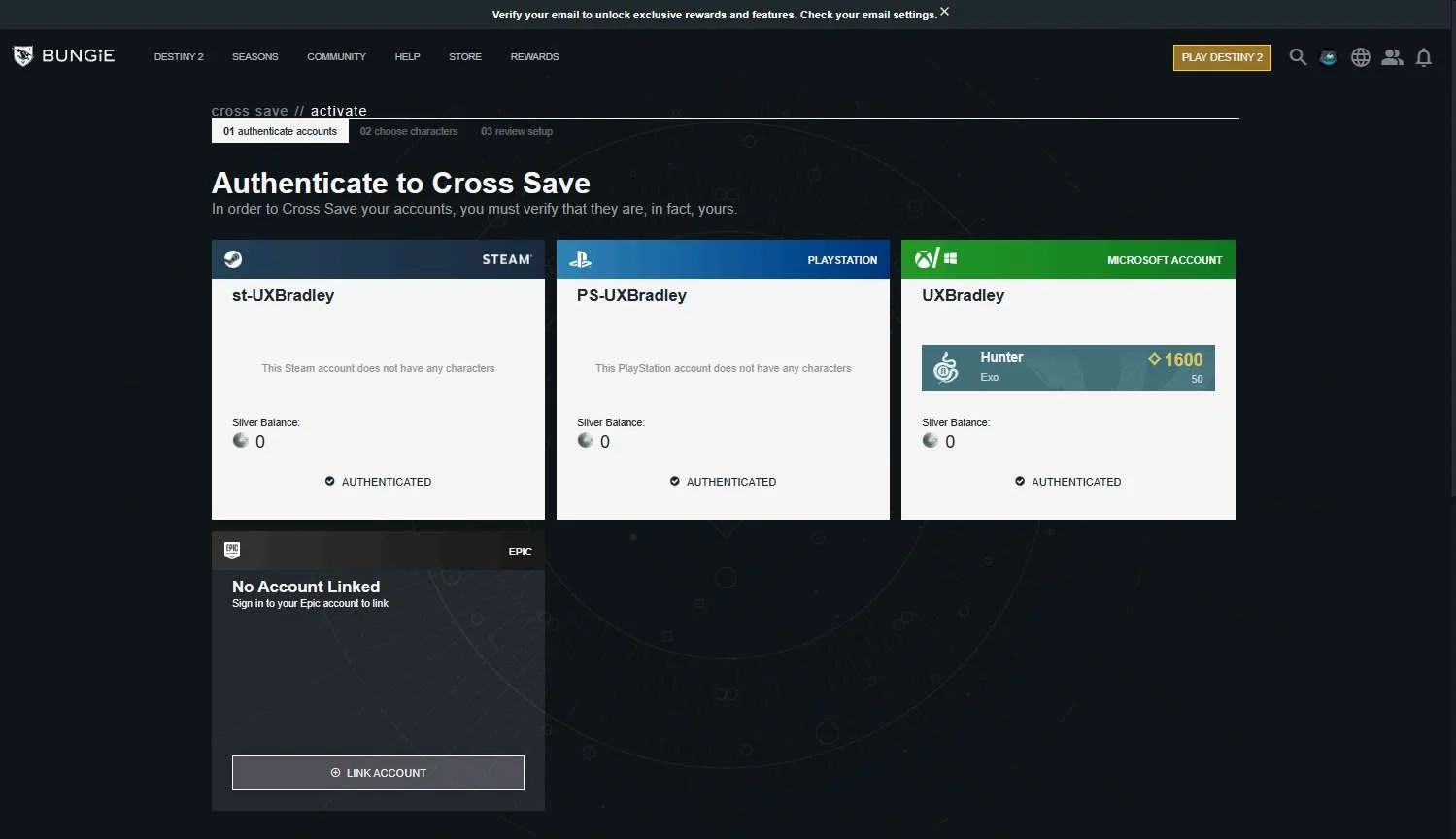Click the Steam Silver Balance label
Viewport: 1456px width, 839px height.
[x=266, y=422]
